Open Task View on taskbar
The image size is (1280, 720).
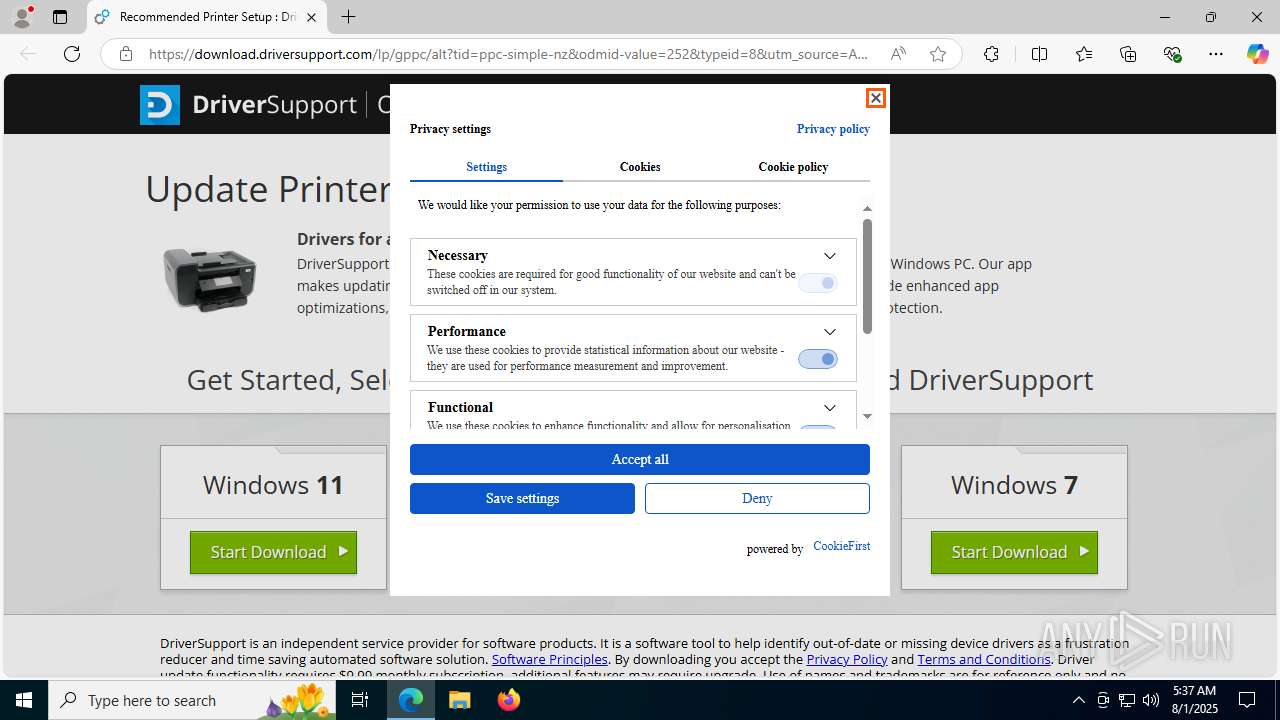pos(361,700)
